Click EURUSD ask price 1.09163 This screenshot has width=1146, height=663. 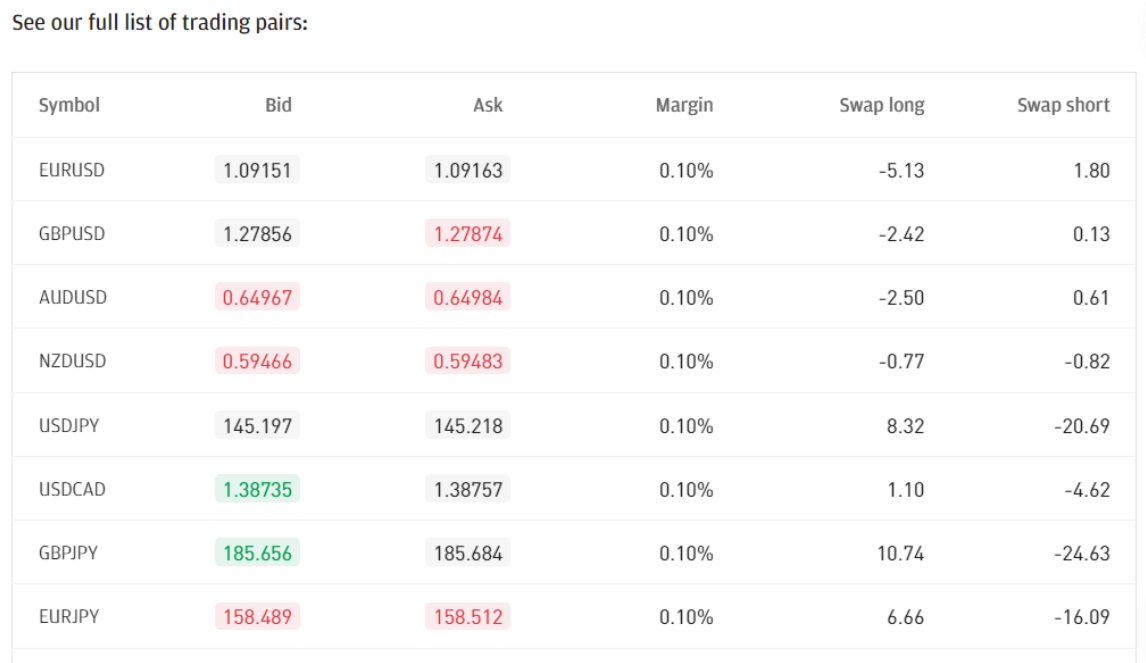pos(468,170)
